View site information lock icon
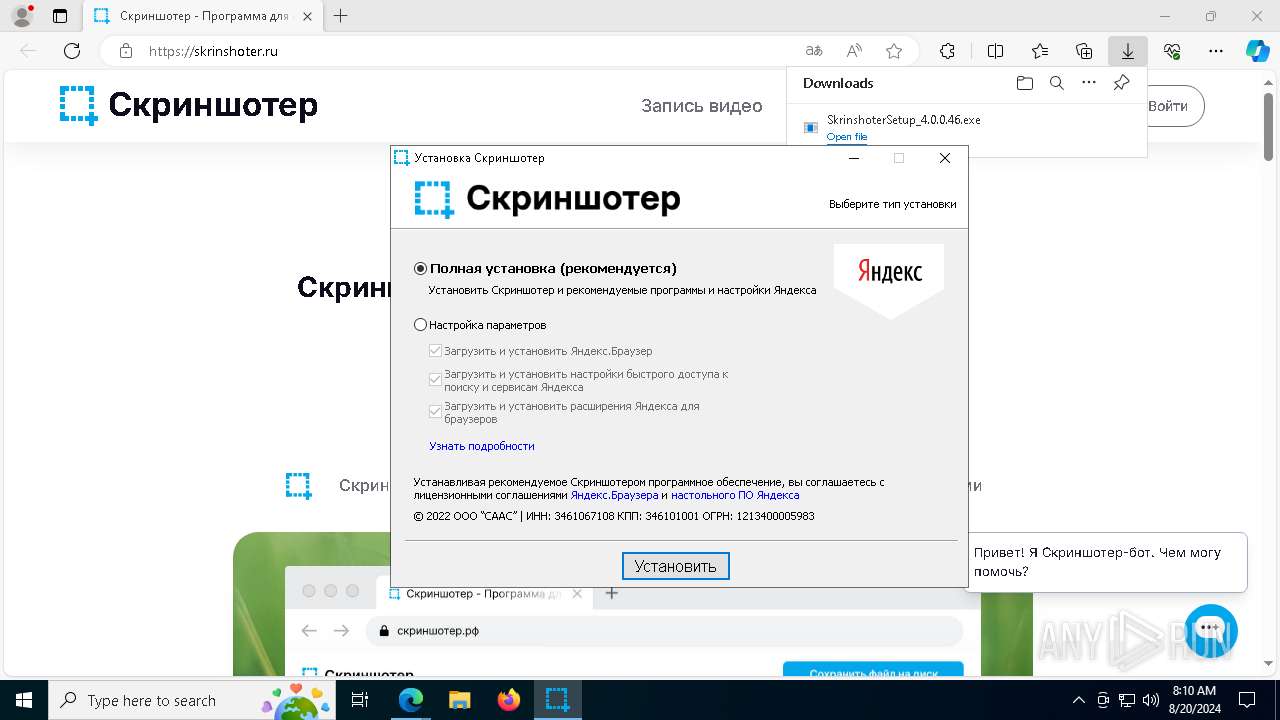Screen dimensions: 1280x720 (126, 51)
